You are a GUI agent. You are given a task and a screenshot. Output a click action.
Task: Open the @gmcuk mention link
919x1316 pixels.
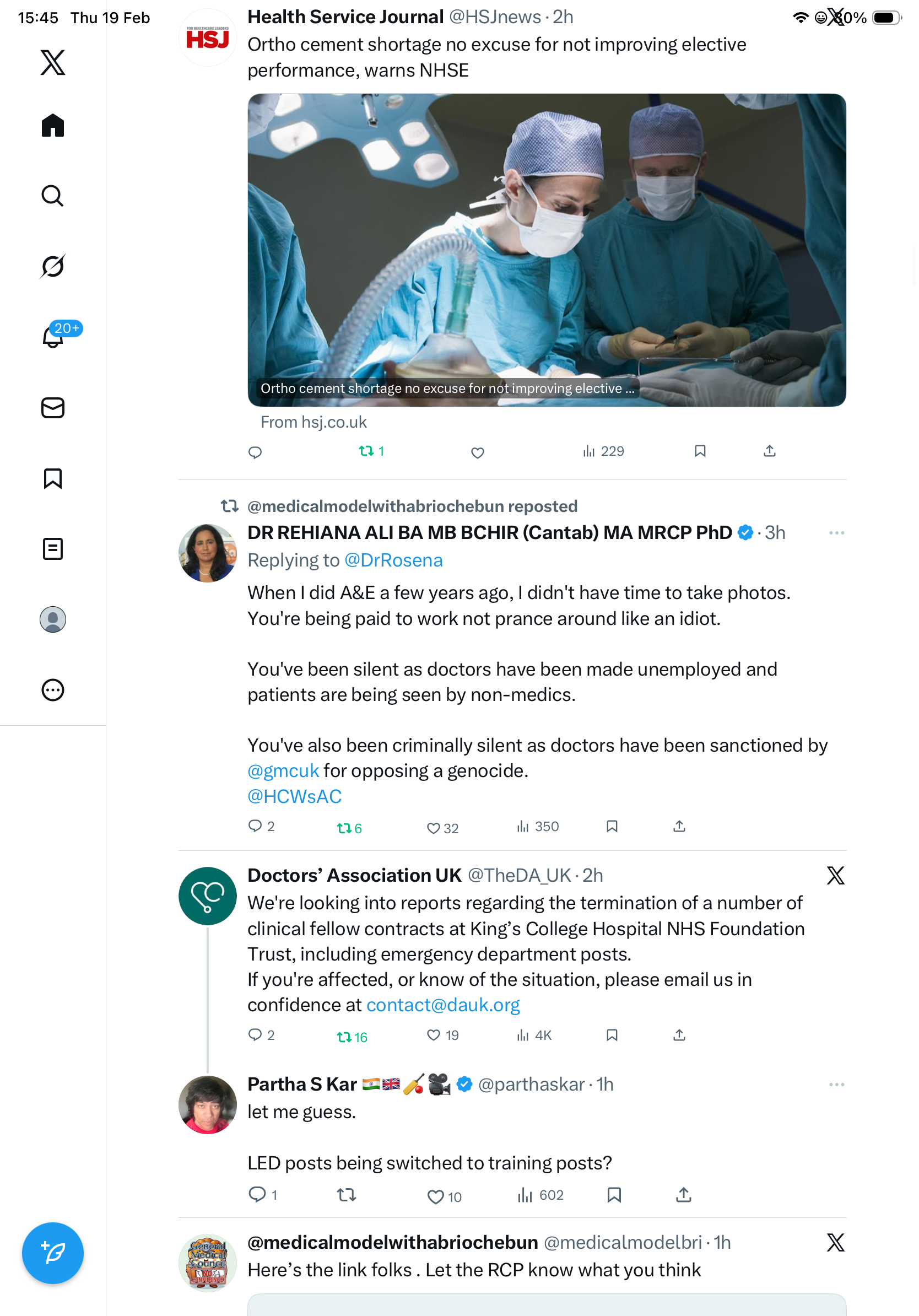[283, 771]
